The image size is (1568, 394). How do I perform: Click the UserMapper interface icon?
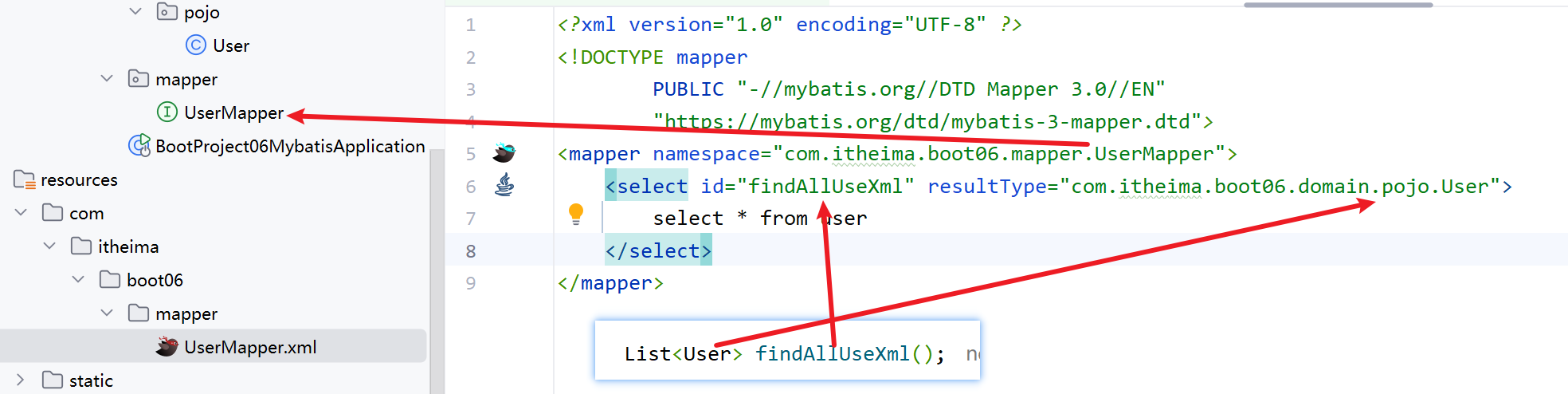tap(167, 112)
